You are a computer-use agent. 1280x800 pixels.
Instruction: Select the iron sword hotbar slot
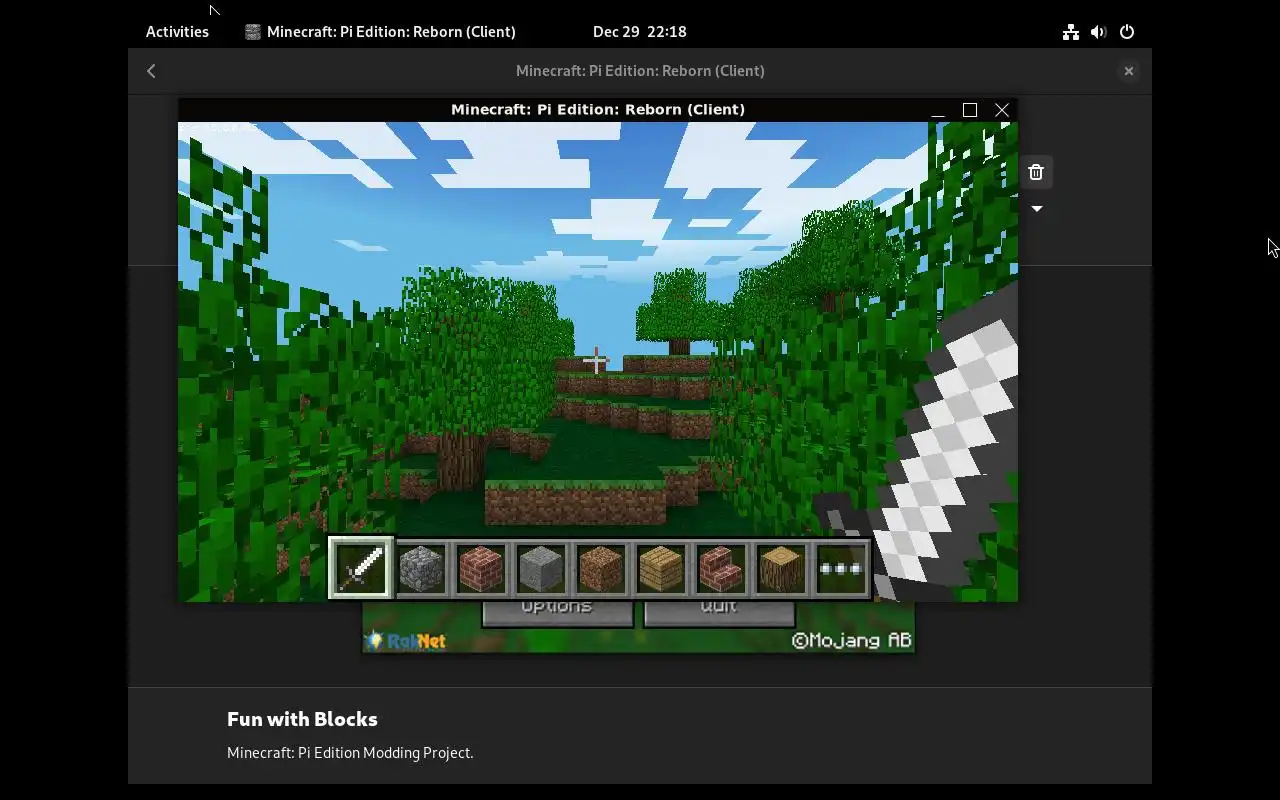click(x=361, y=568)
